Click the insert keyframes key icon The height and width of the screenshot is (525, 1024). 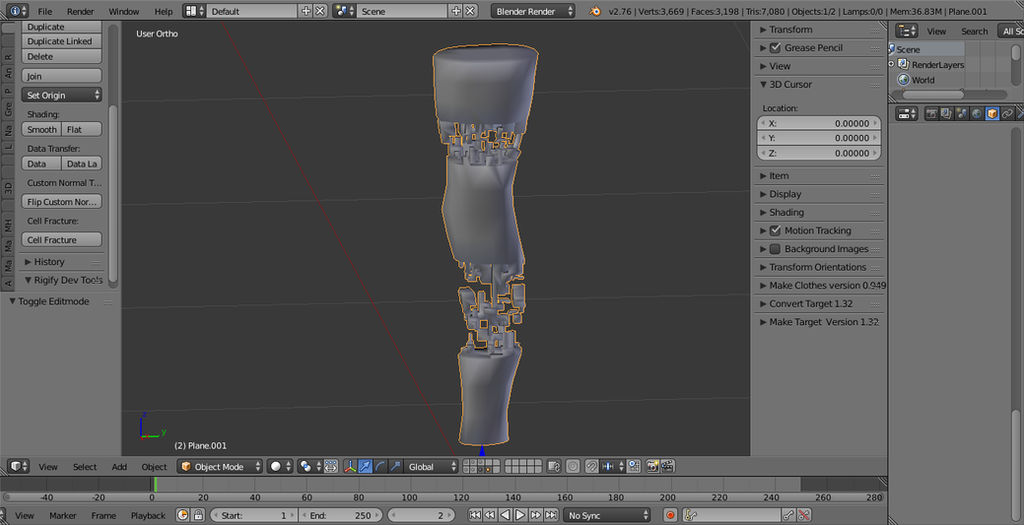coord(789,515)
